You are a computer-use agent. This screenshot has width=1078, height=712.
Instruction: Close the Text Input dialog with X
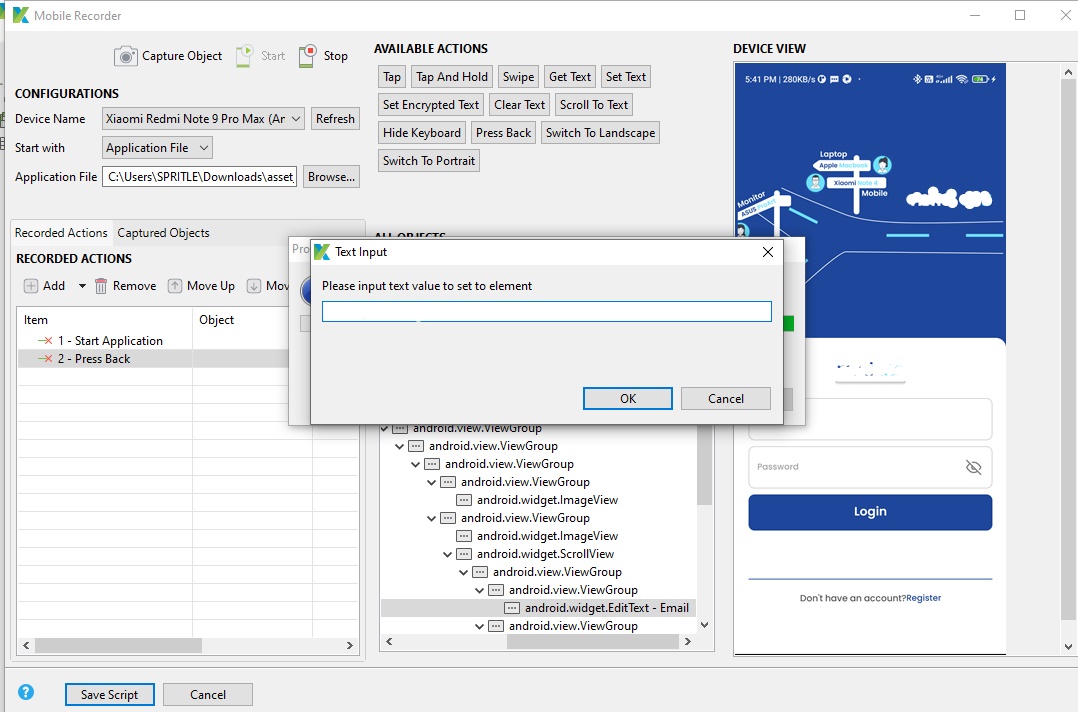tap(768, 252)
